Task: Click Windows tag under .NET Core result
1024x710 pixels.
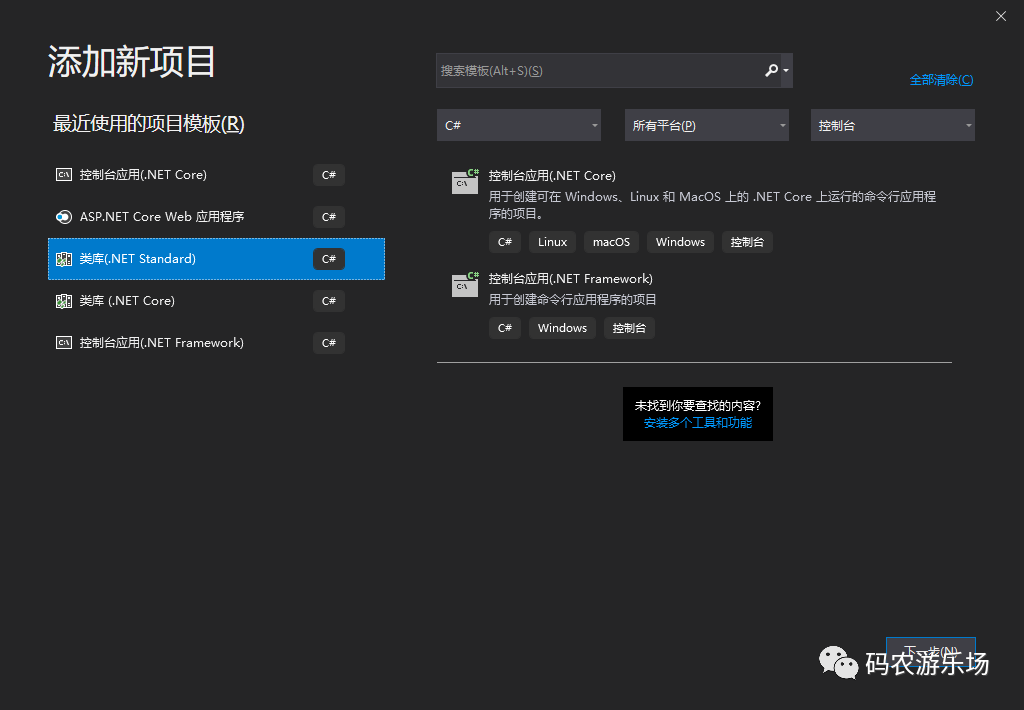Action: (680, 242)
